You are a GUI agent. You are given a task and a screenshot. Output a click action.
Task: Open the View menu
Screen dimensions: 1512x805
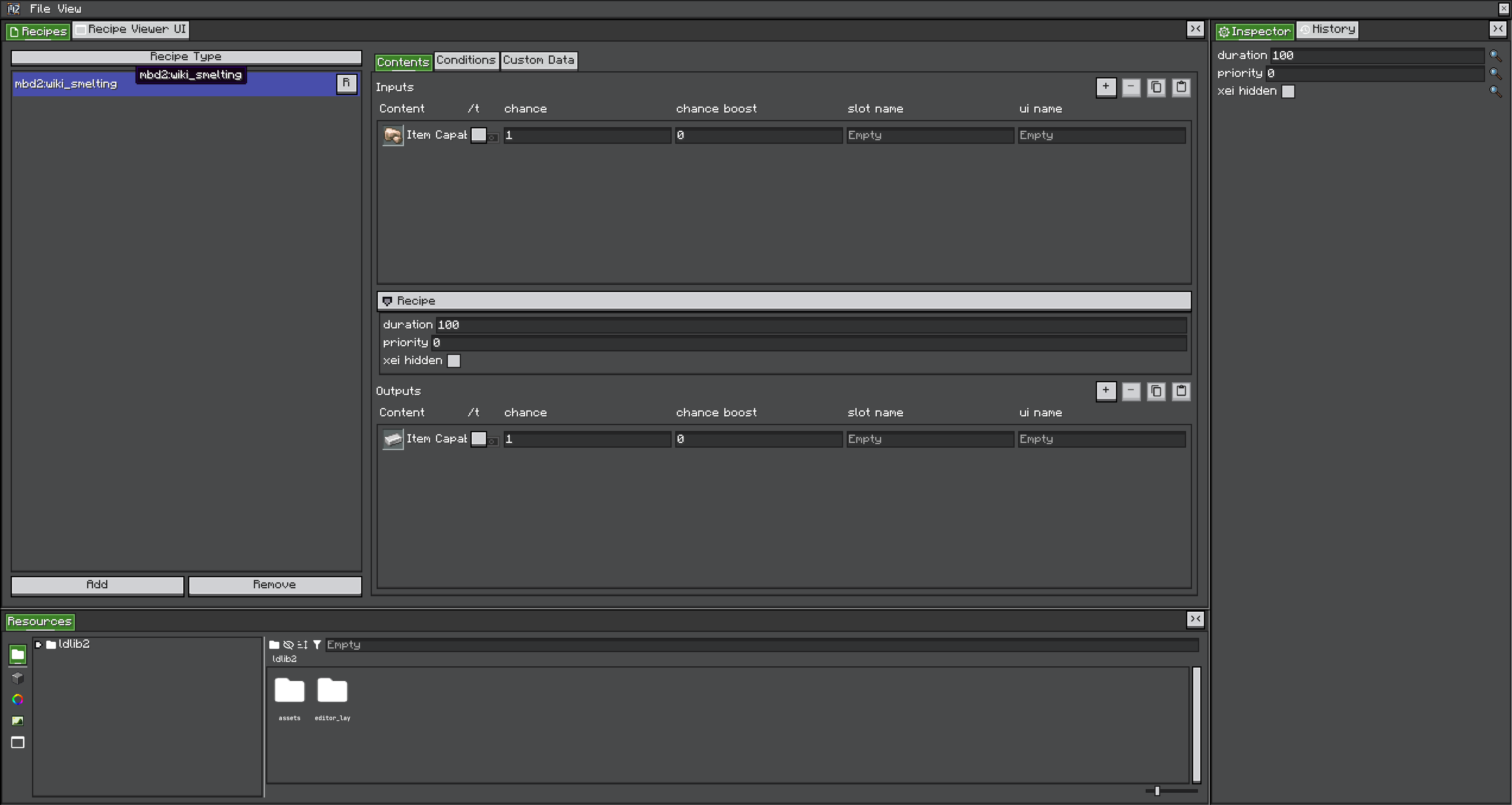(69, 9)
